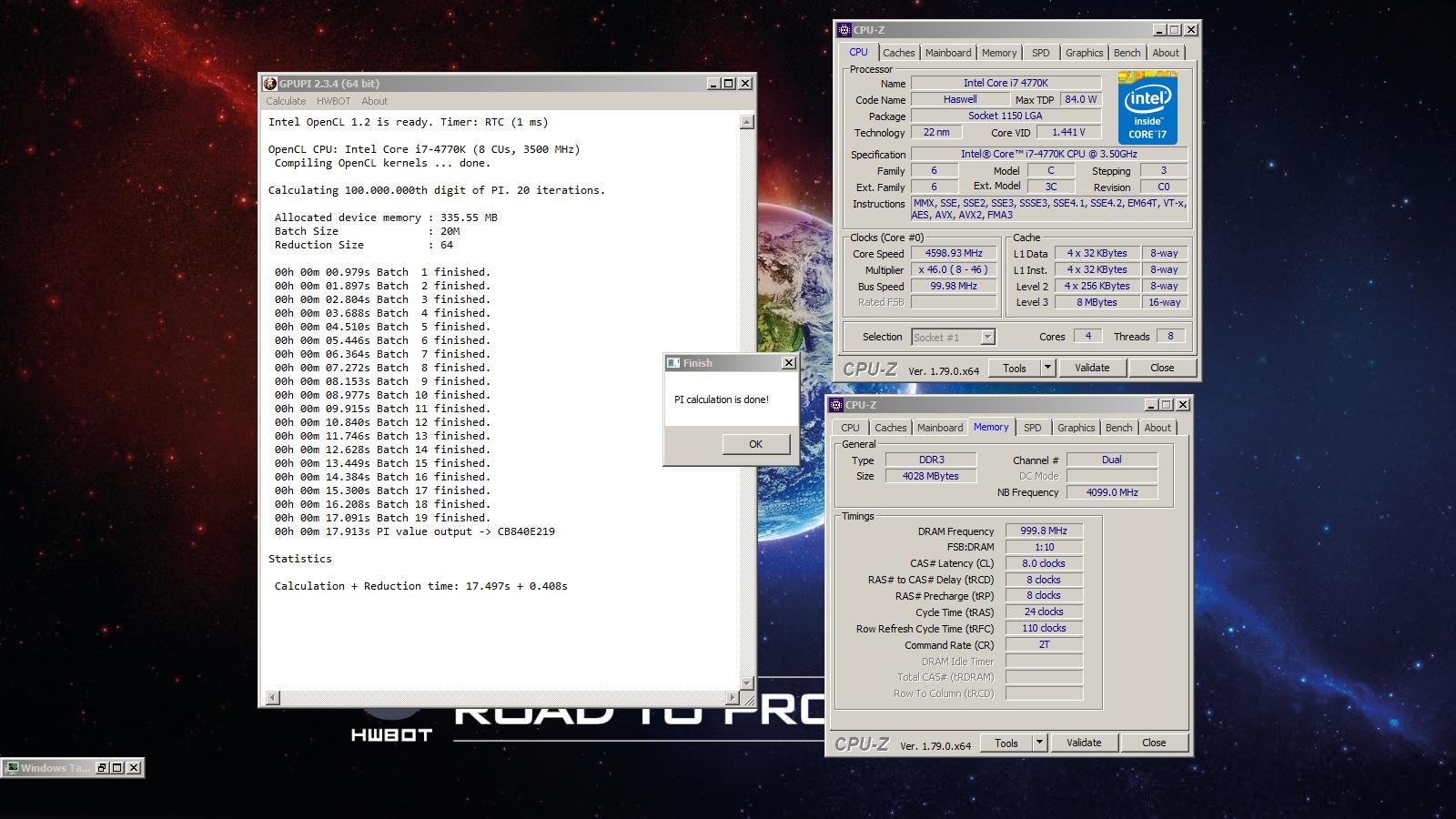The width and height of the screenshot is (1456, 819).
Task: Click Tools button in CPU-Z Memory window
Action: pyautogui.click(x=1006, y=743)
